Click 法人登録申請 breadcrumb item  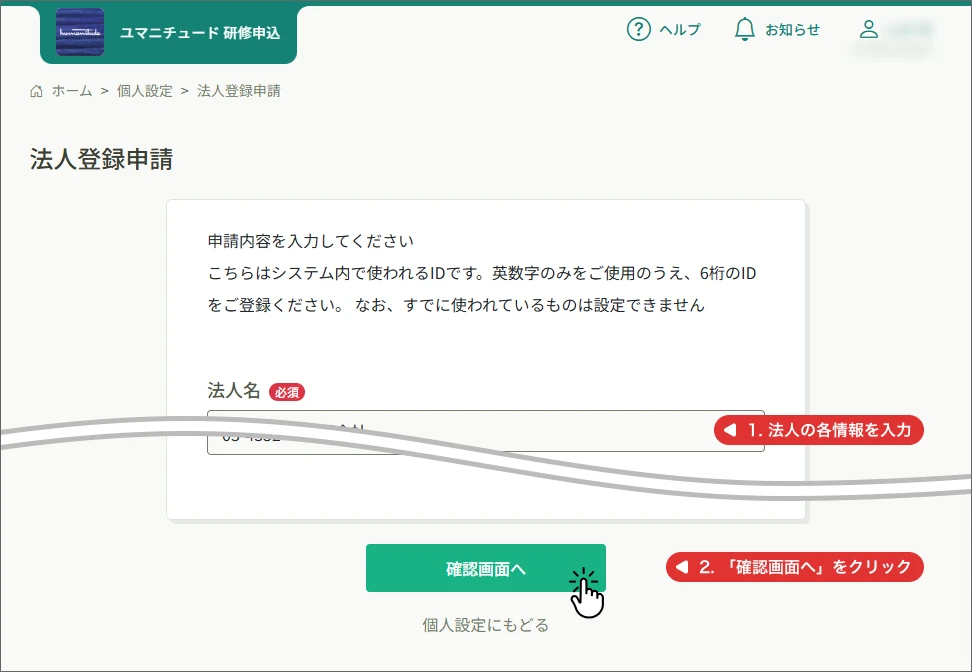click(x=239, y=91)
